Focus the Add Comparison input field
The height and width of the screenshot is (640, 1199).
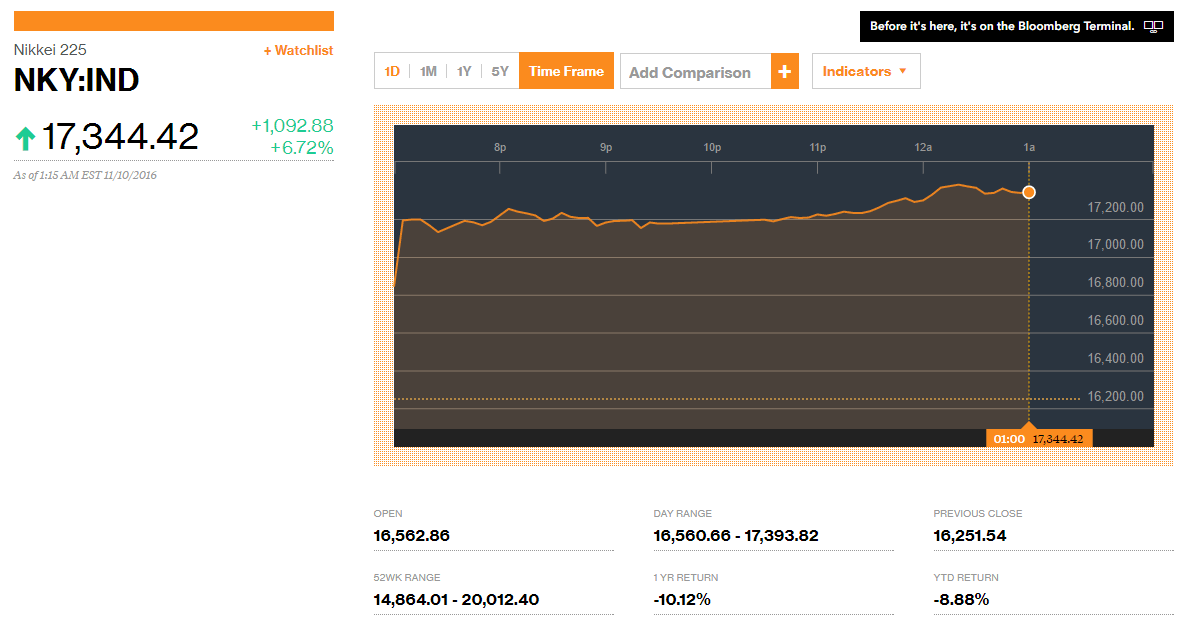pos(695,72)
